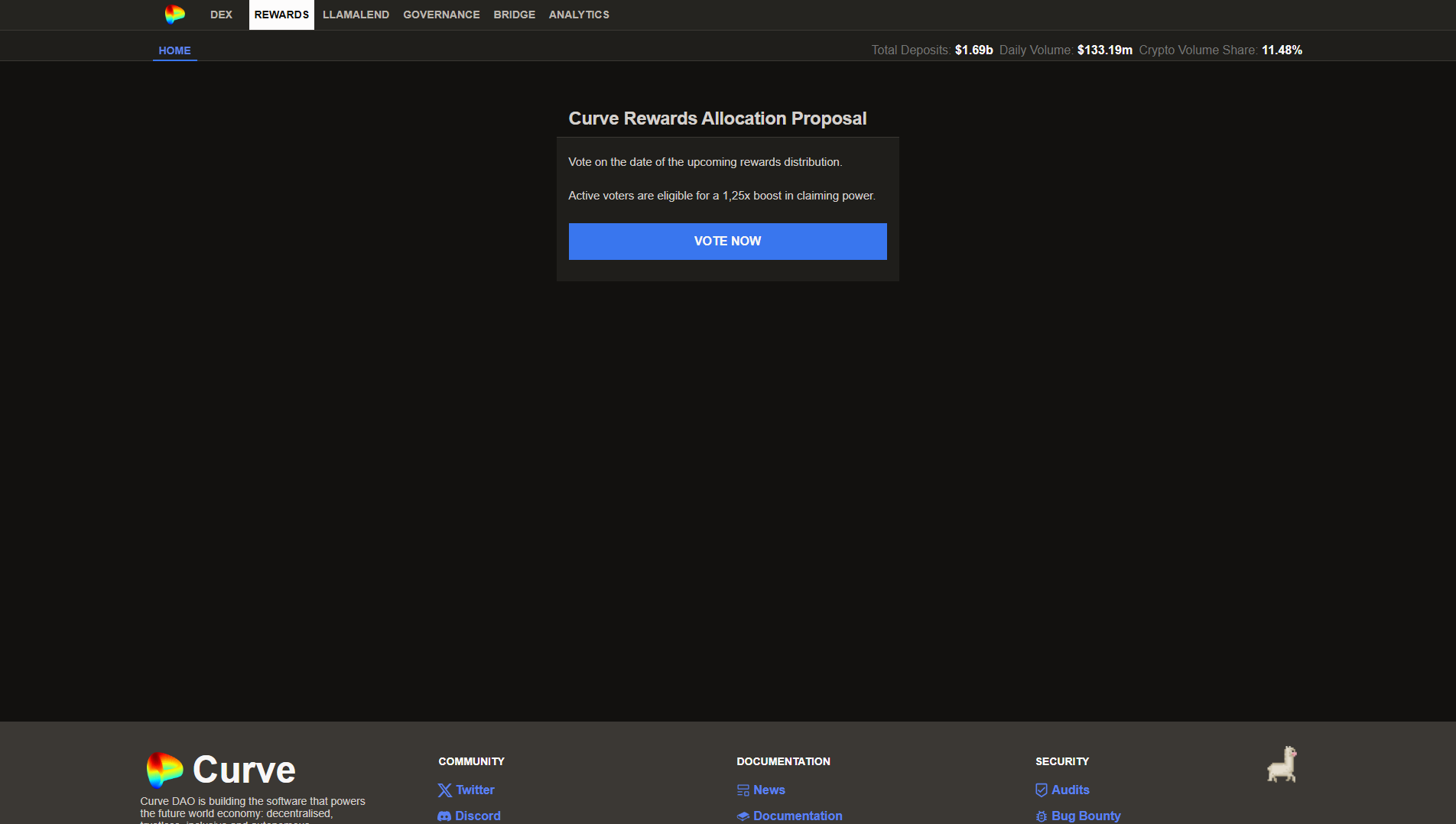This screenshot has height=824, width=1456.
Task: Click the Discord icon in footer
Action: click(x=444, y=816)
